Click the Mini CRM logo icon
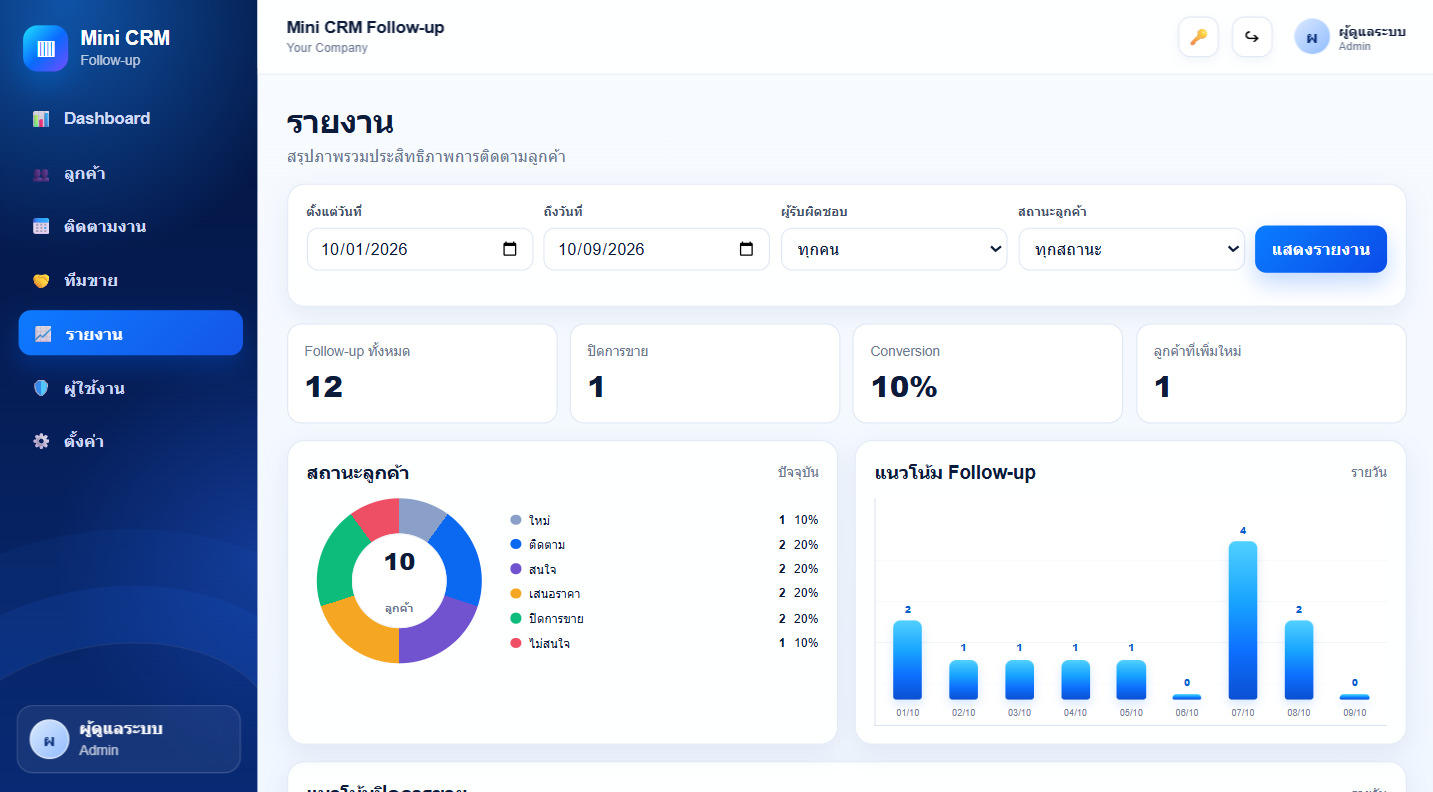Image resolution: width=1433 pixels, height=792 pixels. (x=46, y=48)
